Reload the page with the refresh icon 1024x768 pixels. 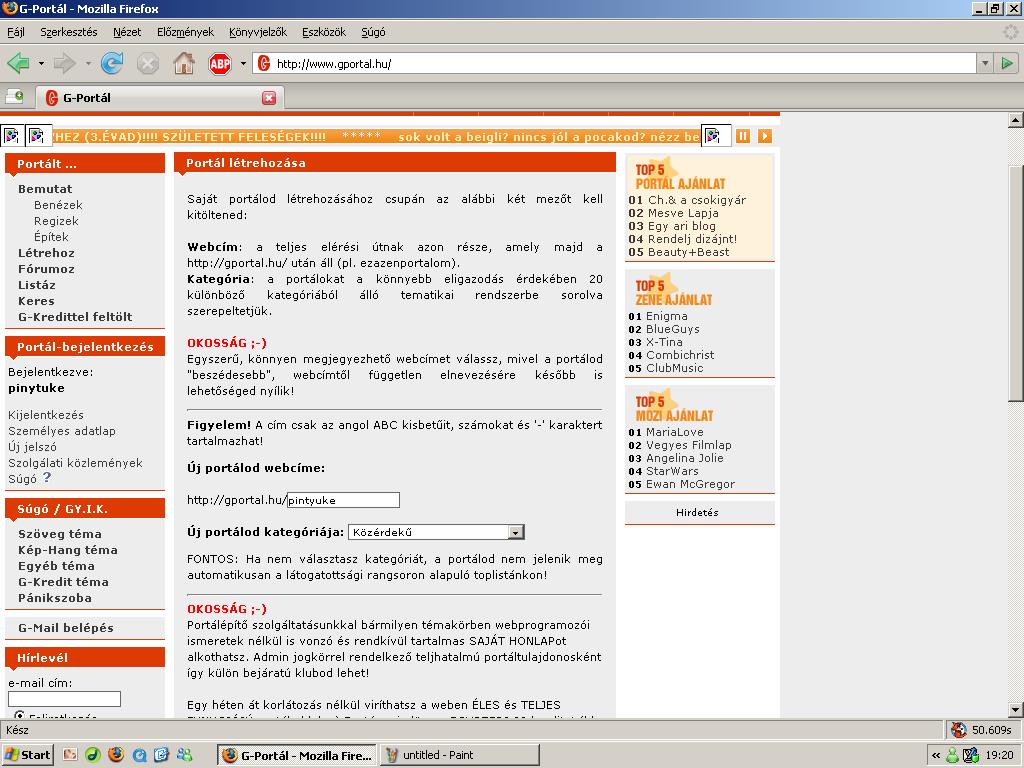click(112, 64)
